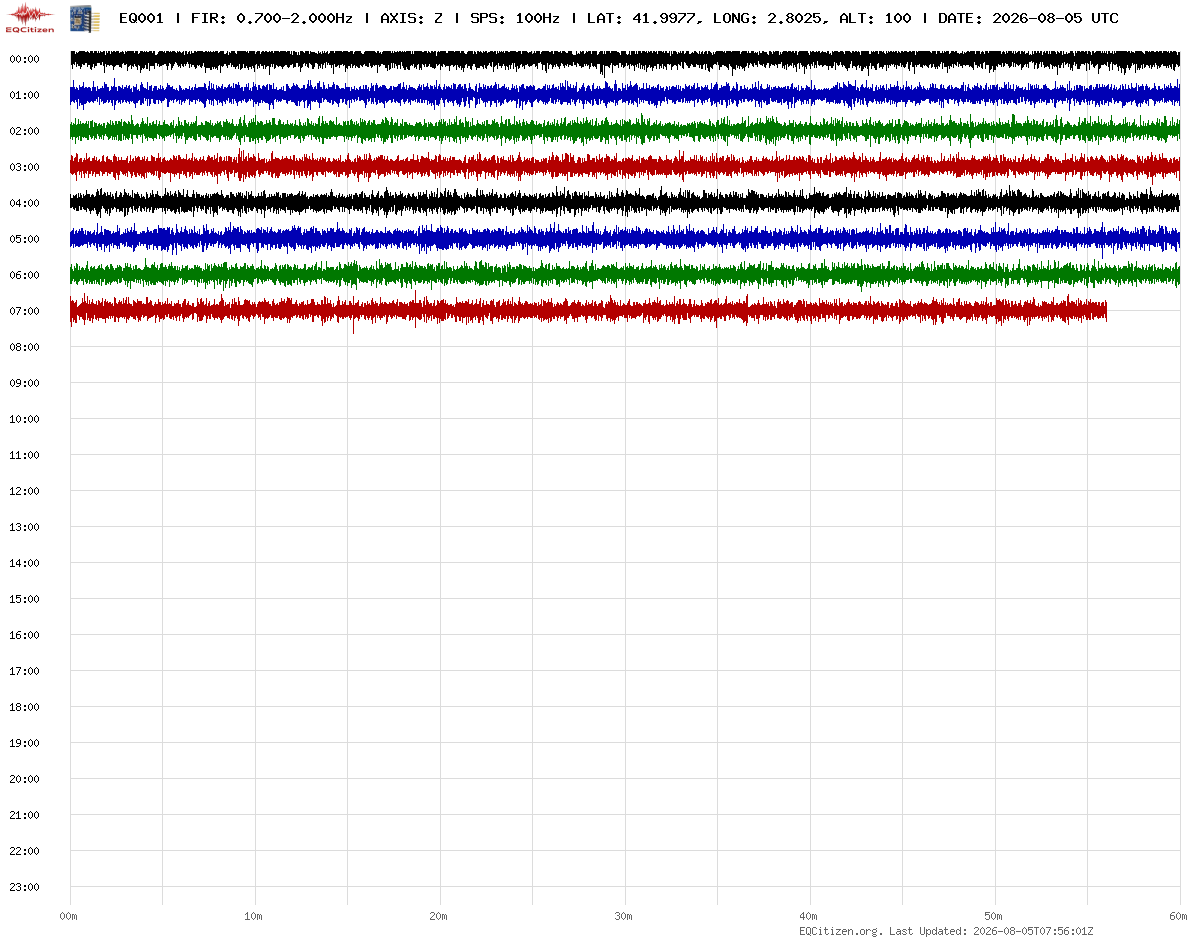Screen dimensions: 1200x940
Task: Click the 10m minute axis label
Action: 254,916
